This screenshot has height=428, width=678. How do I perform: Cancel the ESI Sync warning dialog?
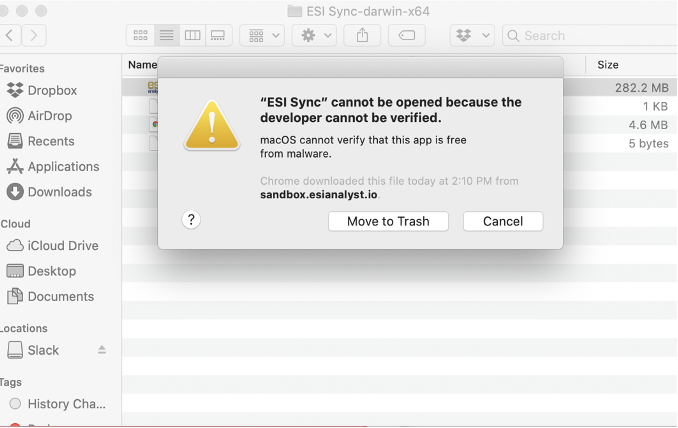[x=503, y=221]
